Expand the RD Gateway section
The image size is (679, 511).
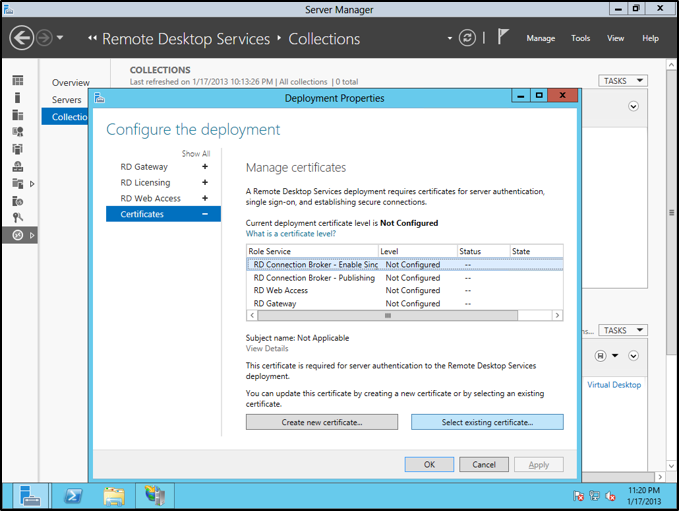[205, 167]
